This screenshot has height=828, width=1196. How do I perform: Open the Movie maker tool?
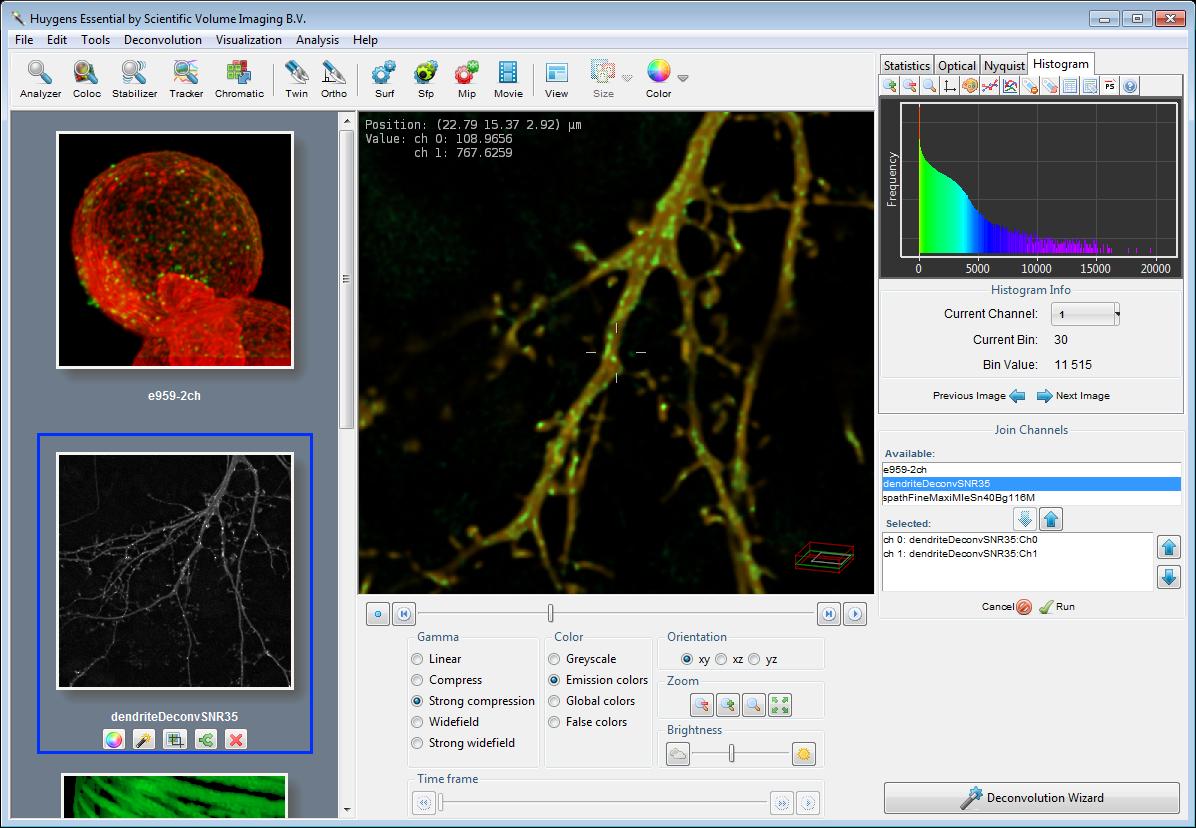point(508,78)
